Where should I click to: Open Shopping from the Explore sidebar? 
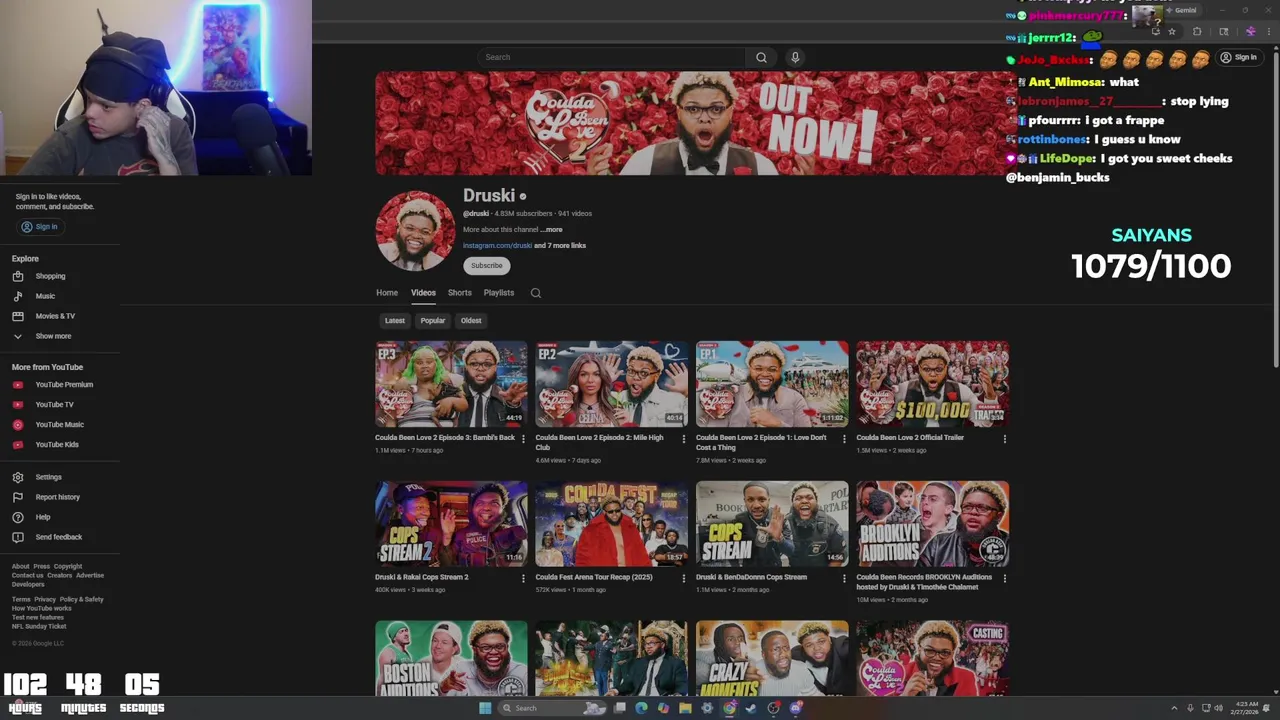pyautogui.click(x=50, y=276)
